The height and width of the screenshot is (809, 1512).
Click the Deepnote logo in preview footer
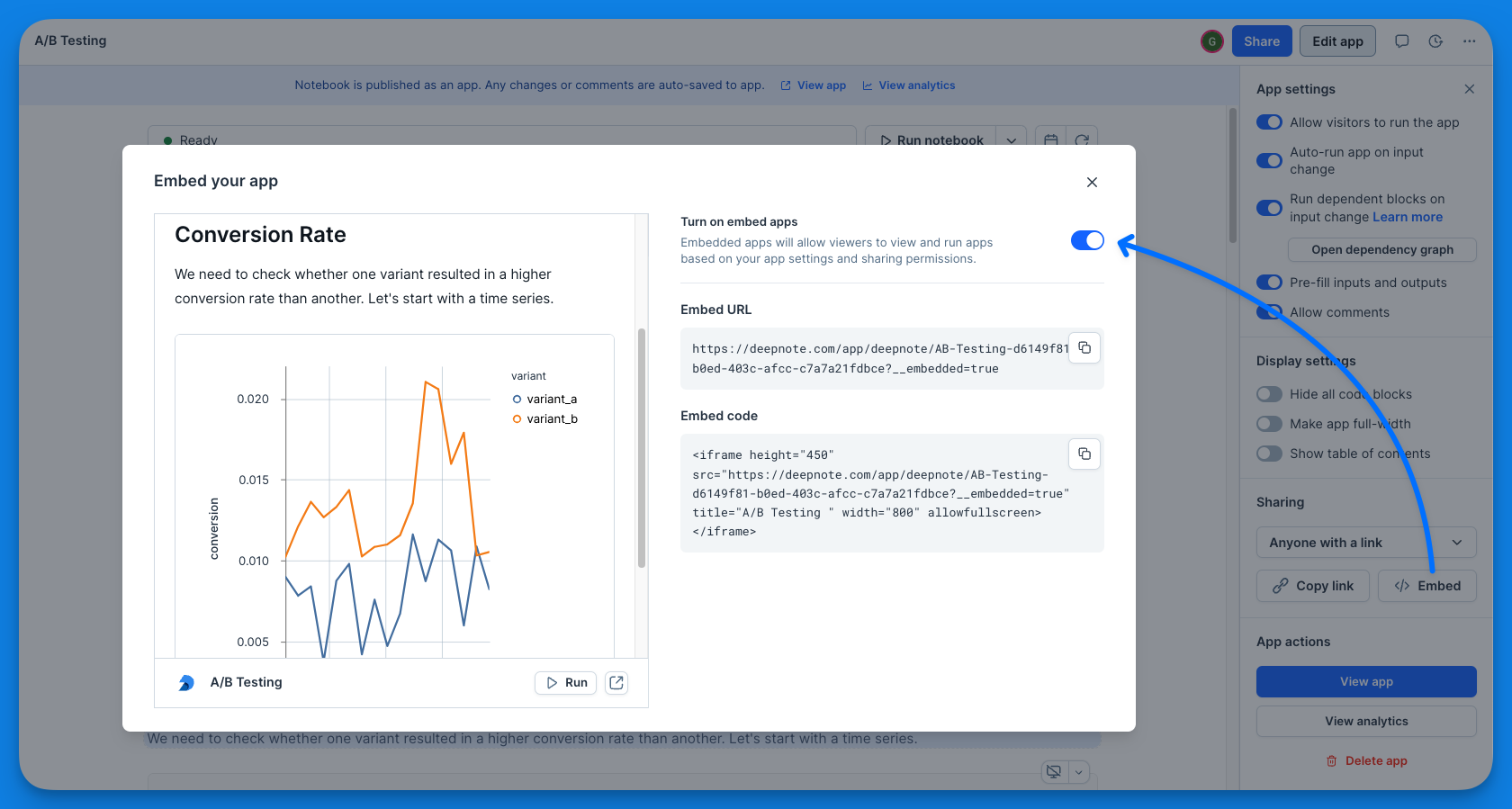(x=186, y=683)
